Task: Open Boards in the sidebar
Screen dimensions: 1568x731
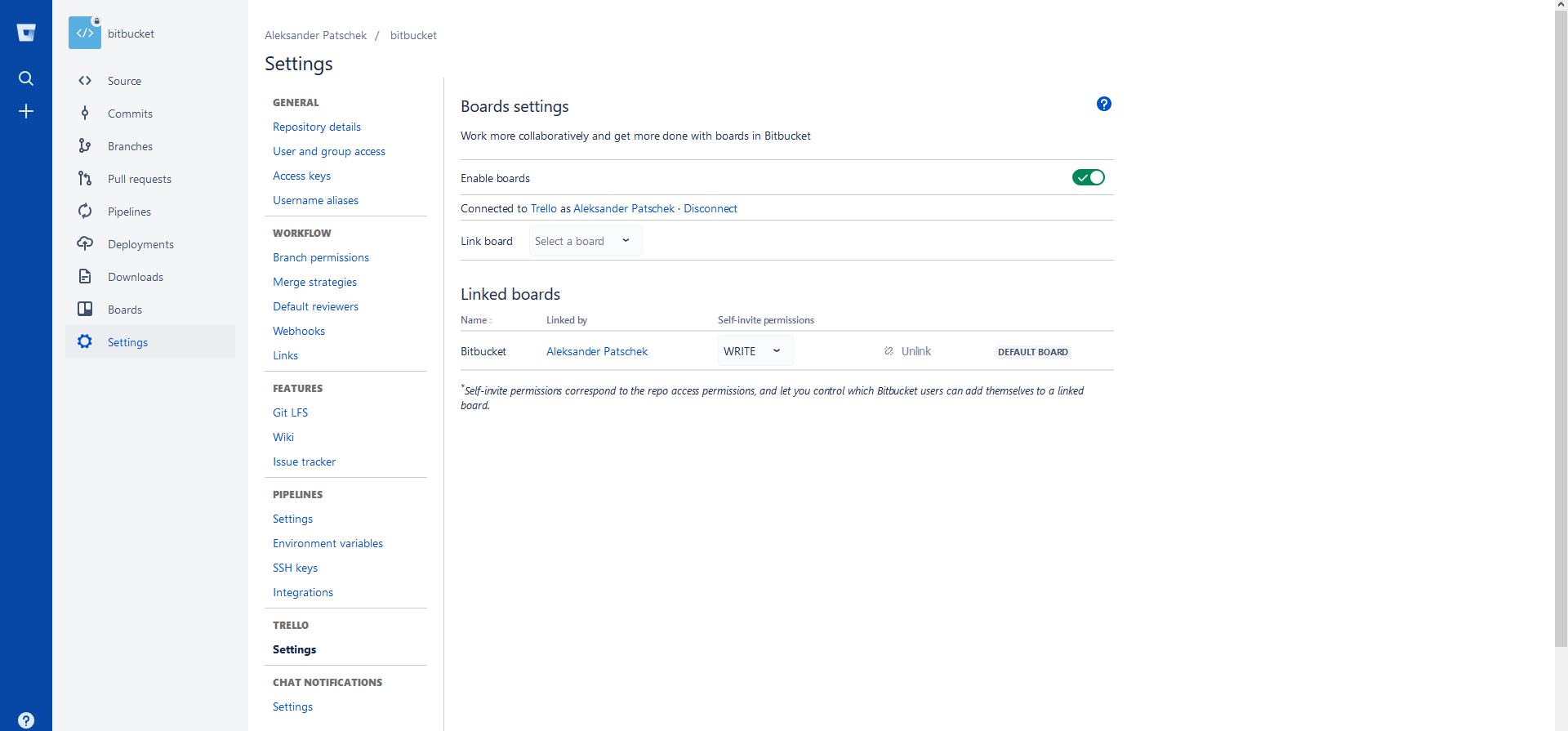Action: (125, 310)
